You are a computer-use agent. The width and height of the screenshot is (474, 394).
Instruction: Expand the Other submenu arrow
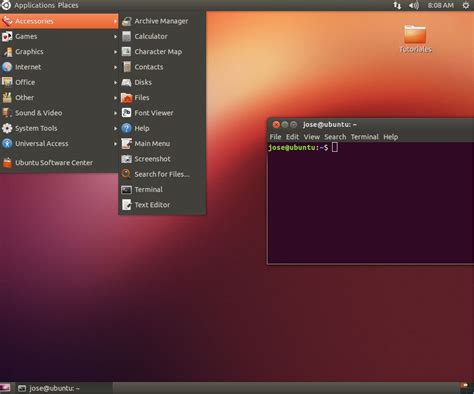115,98
